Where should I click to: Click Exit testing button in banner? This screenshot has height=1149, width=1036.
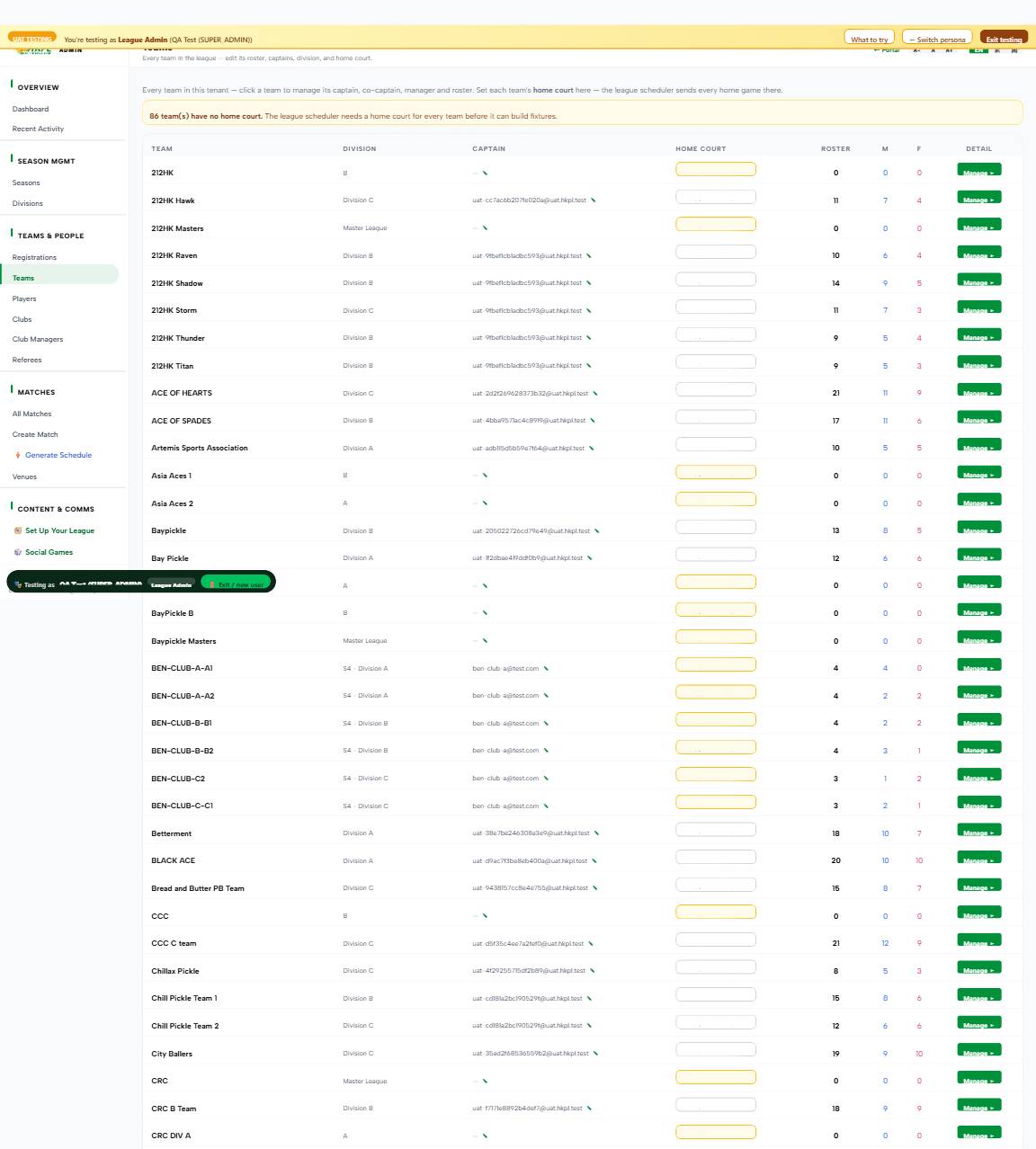tap(1004, 38)
